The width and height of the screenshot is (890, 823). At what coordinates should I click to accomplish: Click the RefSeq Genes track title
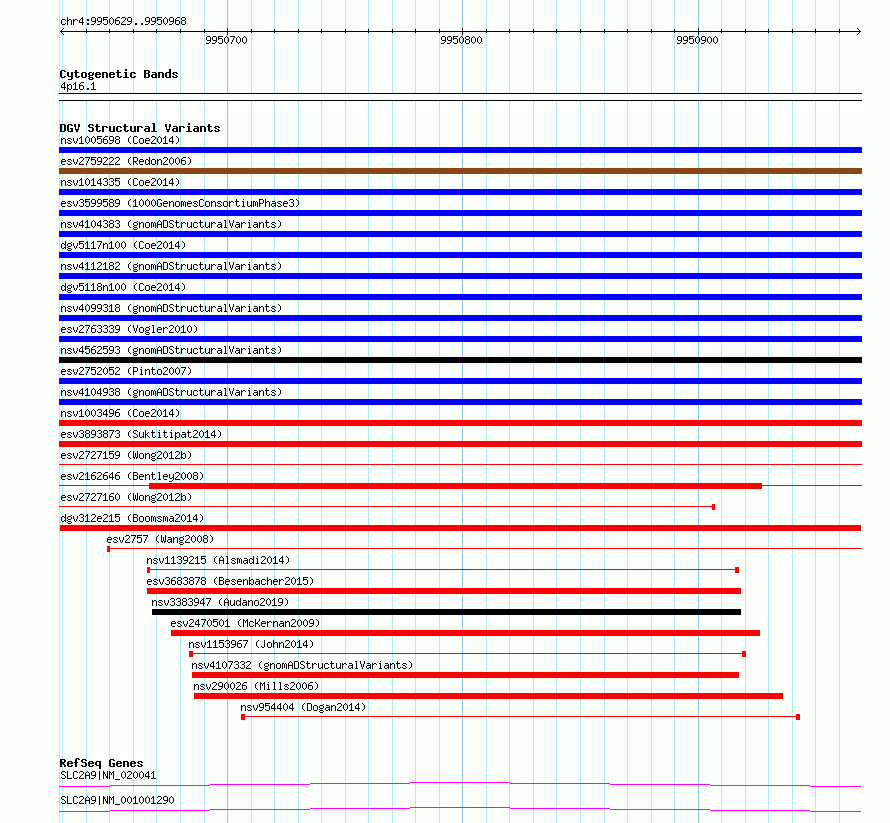point(101,763)
